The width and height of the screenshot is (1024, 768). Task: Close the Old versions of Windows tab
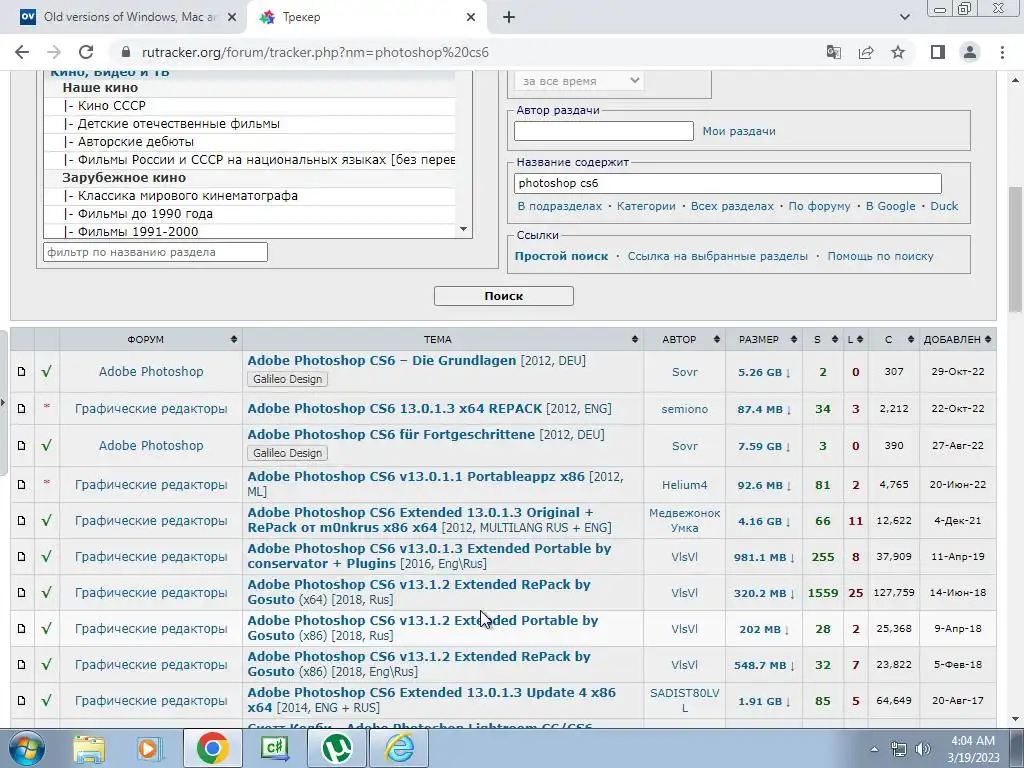point(232,17)
